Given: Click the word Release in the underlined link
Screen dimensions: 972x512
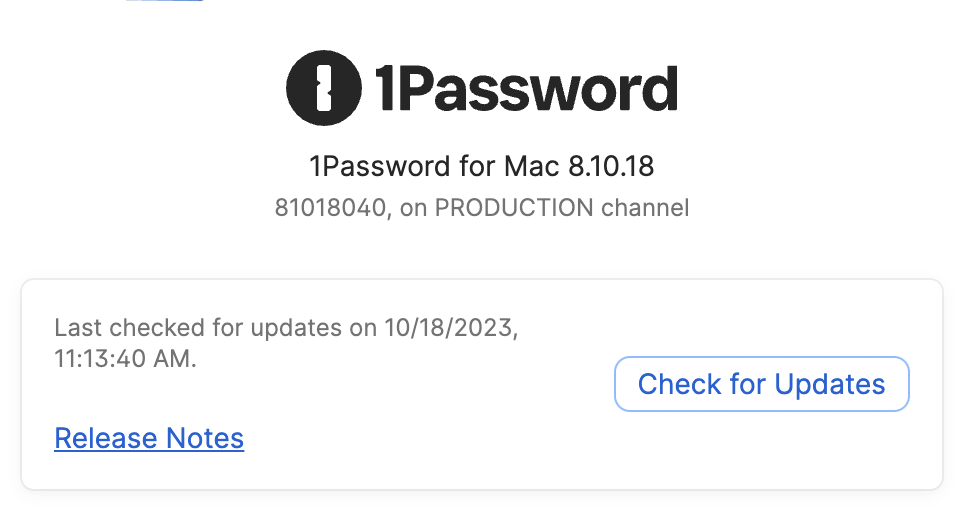Looking at the screenshot, I should [x=106, y=438].
